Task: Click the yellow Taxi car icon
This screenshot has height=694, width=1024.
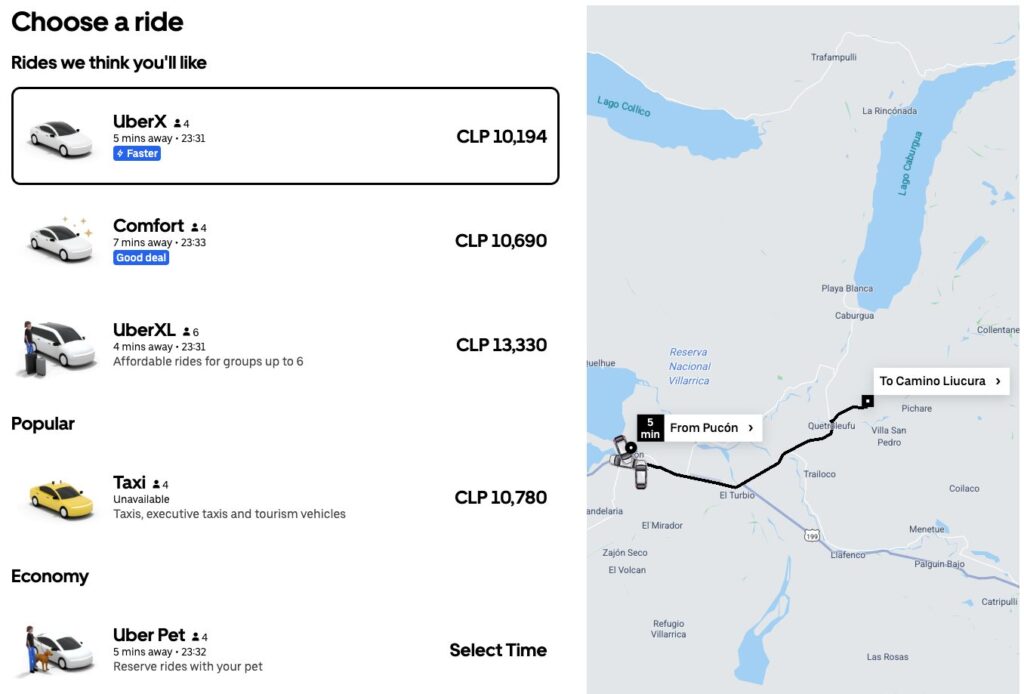Action: tap(60, 498)
